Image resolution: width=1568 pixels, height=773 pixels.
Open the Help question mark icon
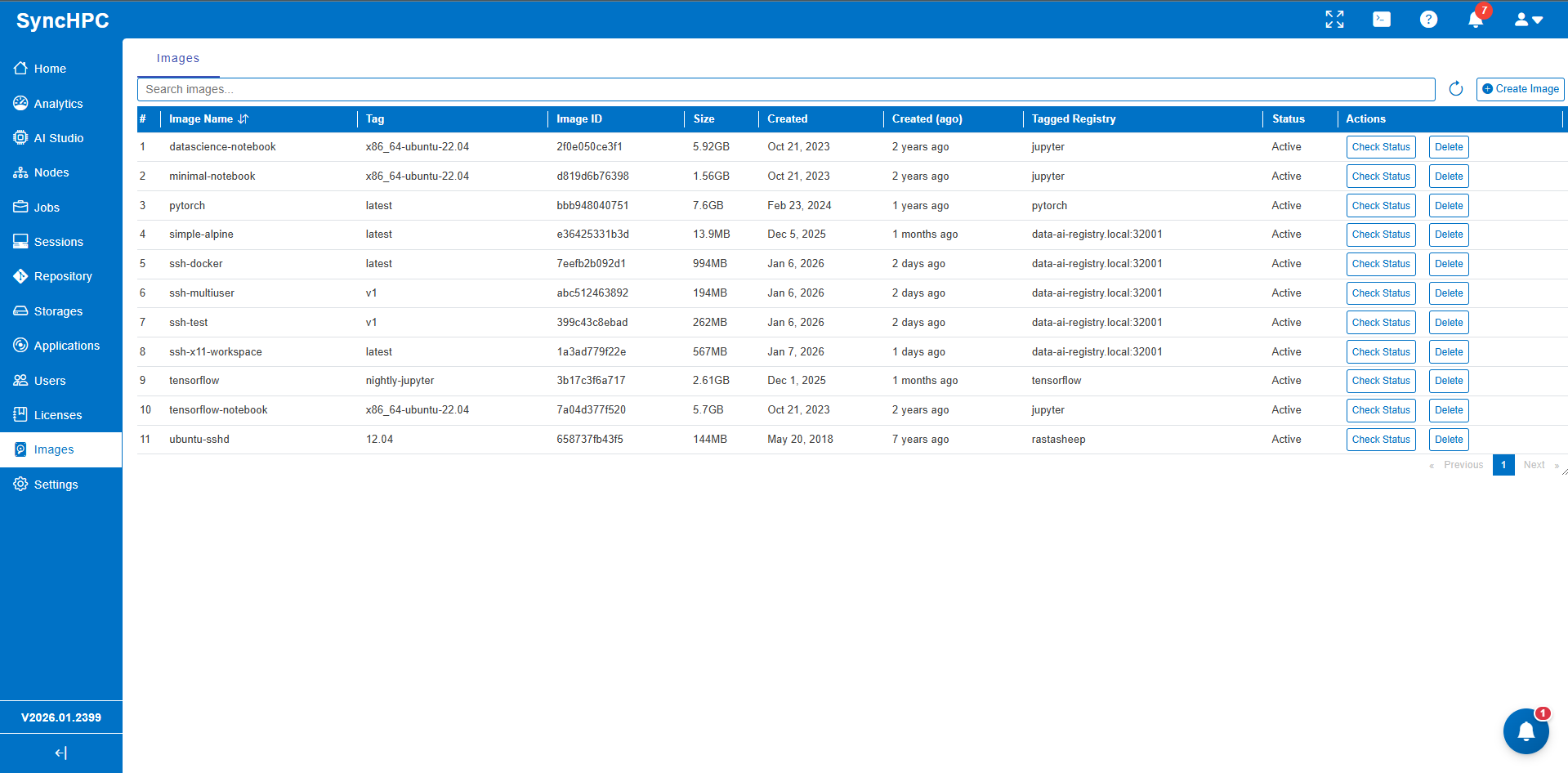pos(1428,19)
